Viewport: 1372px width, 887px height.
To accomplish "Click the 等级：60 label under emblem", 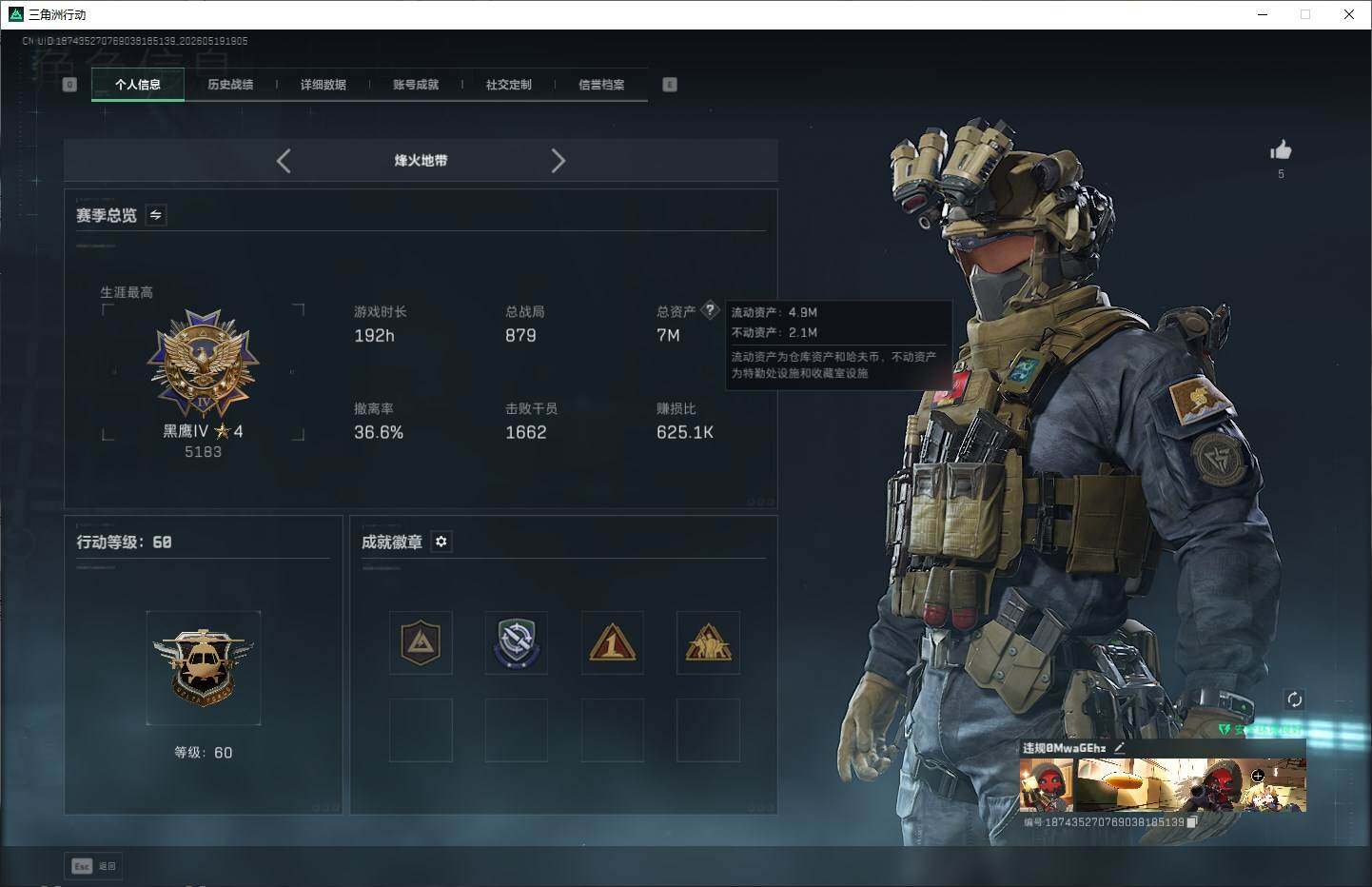I will pos(203,753).
